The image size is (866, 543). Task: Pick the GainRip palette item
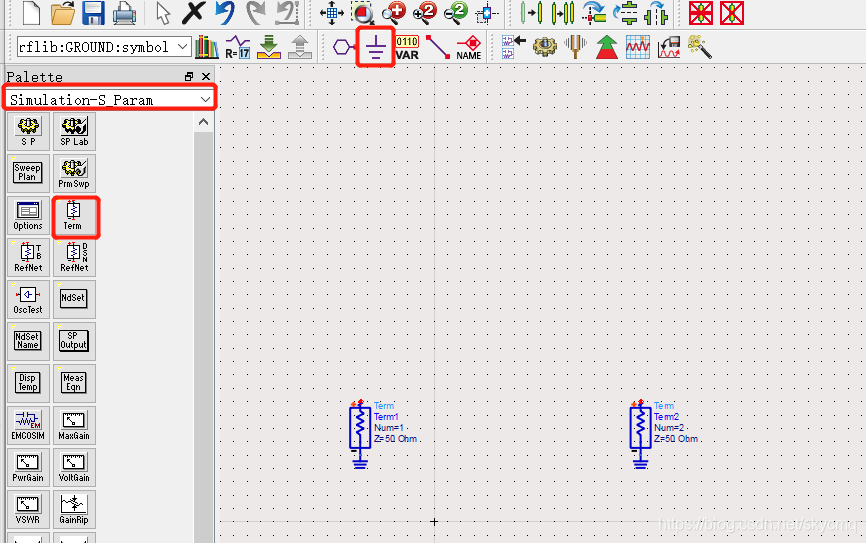coord(74,509)
